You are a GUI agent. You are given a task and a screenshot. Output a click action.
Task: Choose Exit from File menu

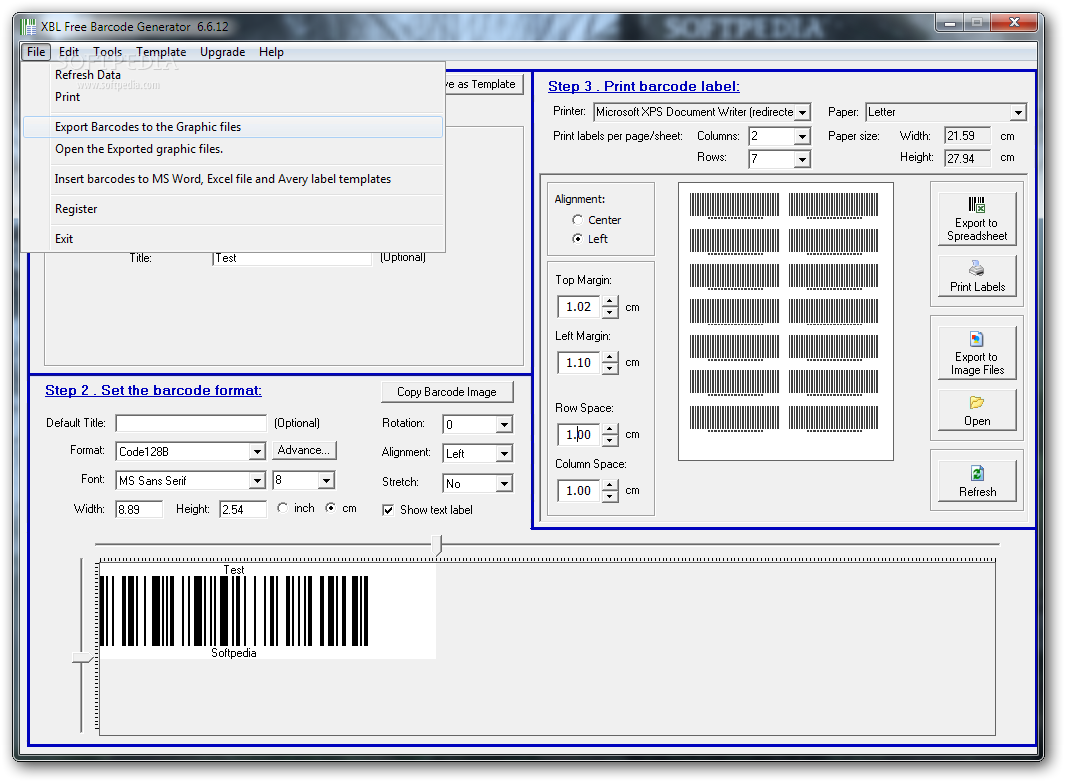pos(233,238)
